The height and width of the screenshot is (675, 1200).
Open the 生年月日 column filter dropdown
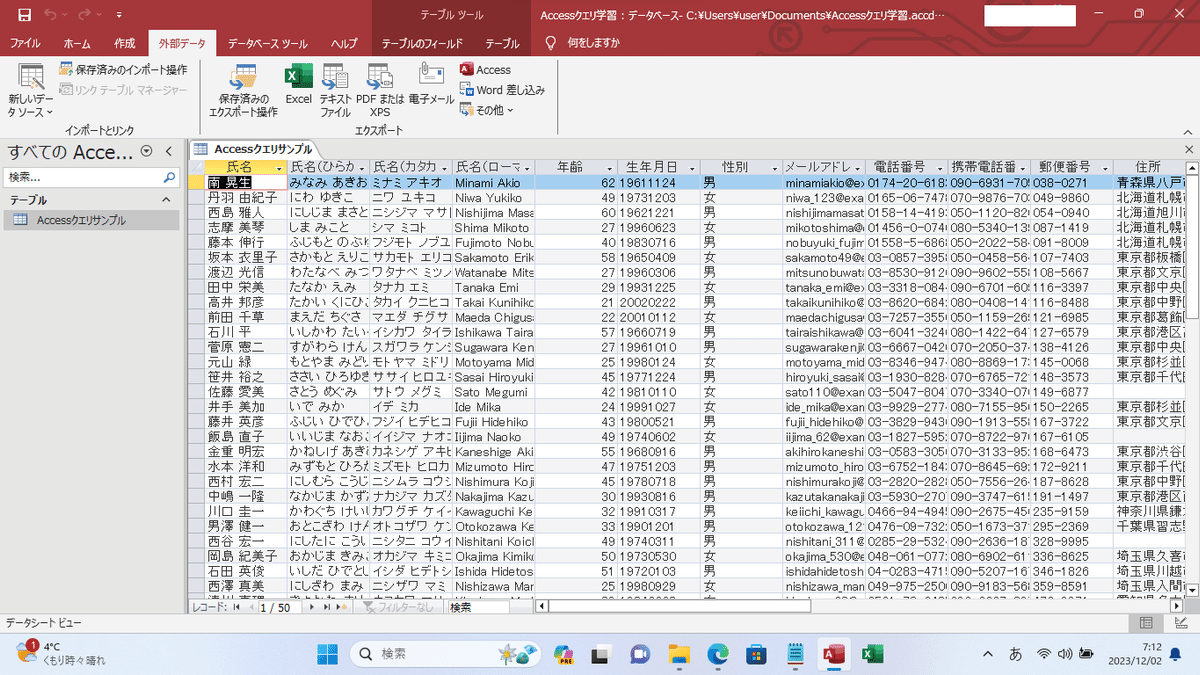692,167
